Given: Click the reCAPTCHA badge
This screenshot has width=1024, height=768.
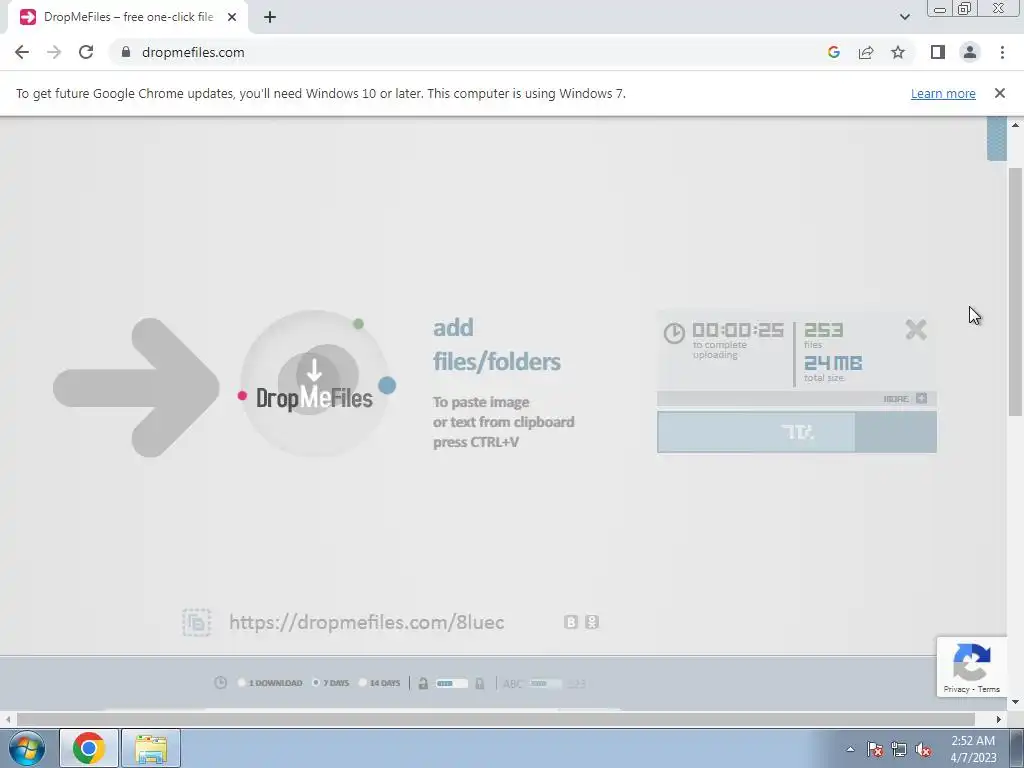Looking at the screenshot, I should [x=972, y=667].
